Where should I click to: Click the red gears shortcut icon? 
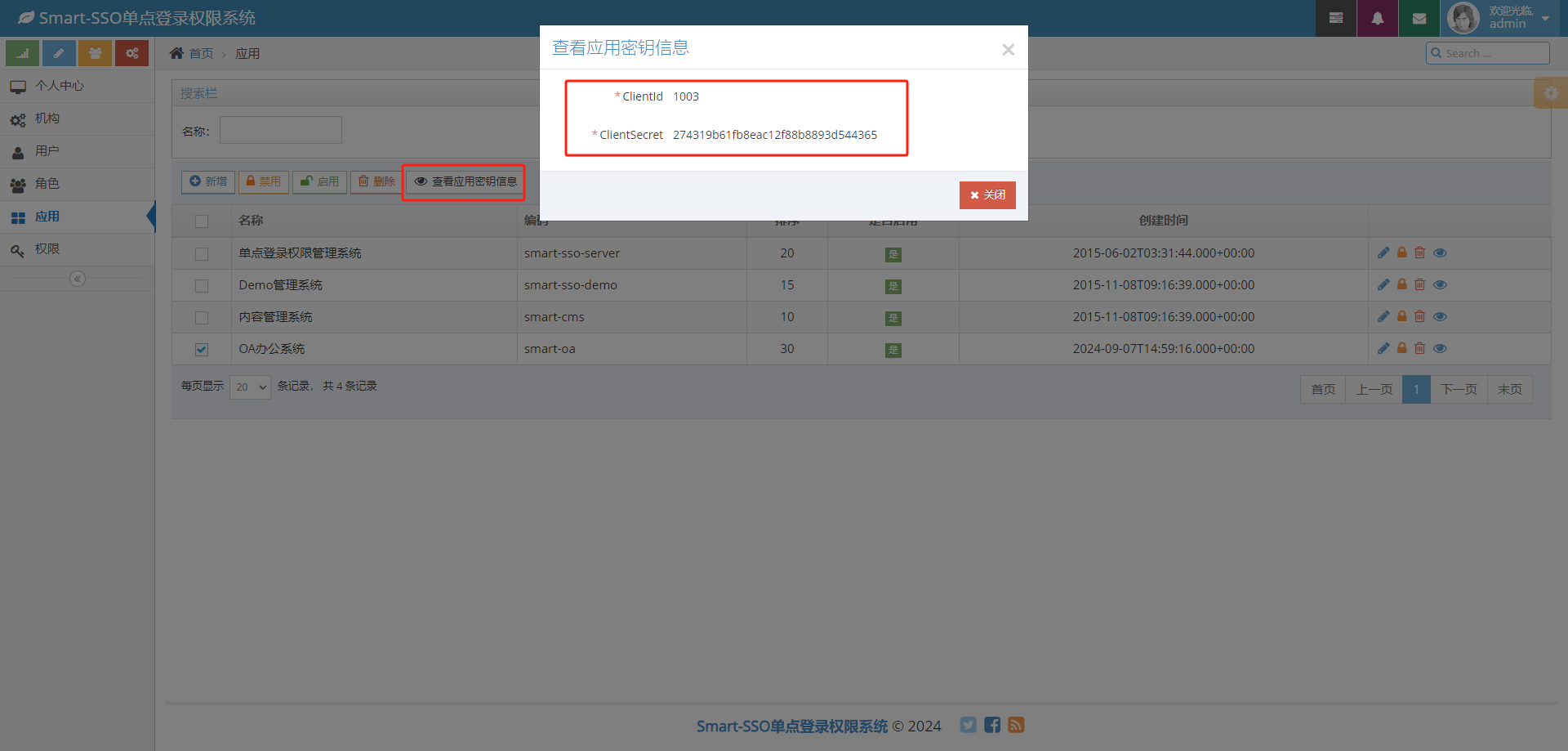pyautogui.click(x=131, y=53)
